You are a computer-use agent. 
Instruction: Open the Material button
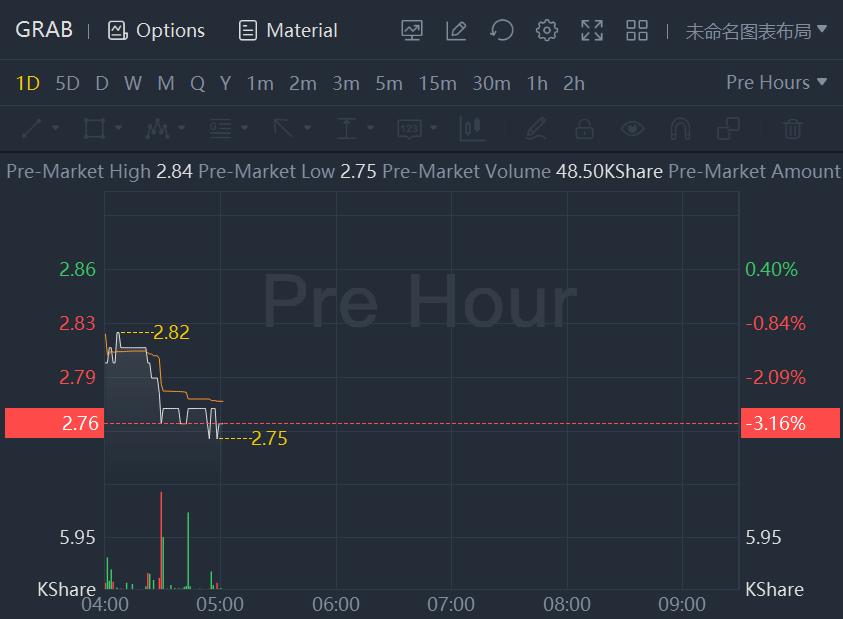288,31
